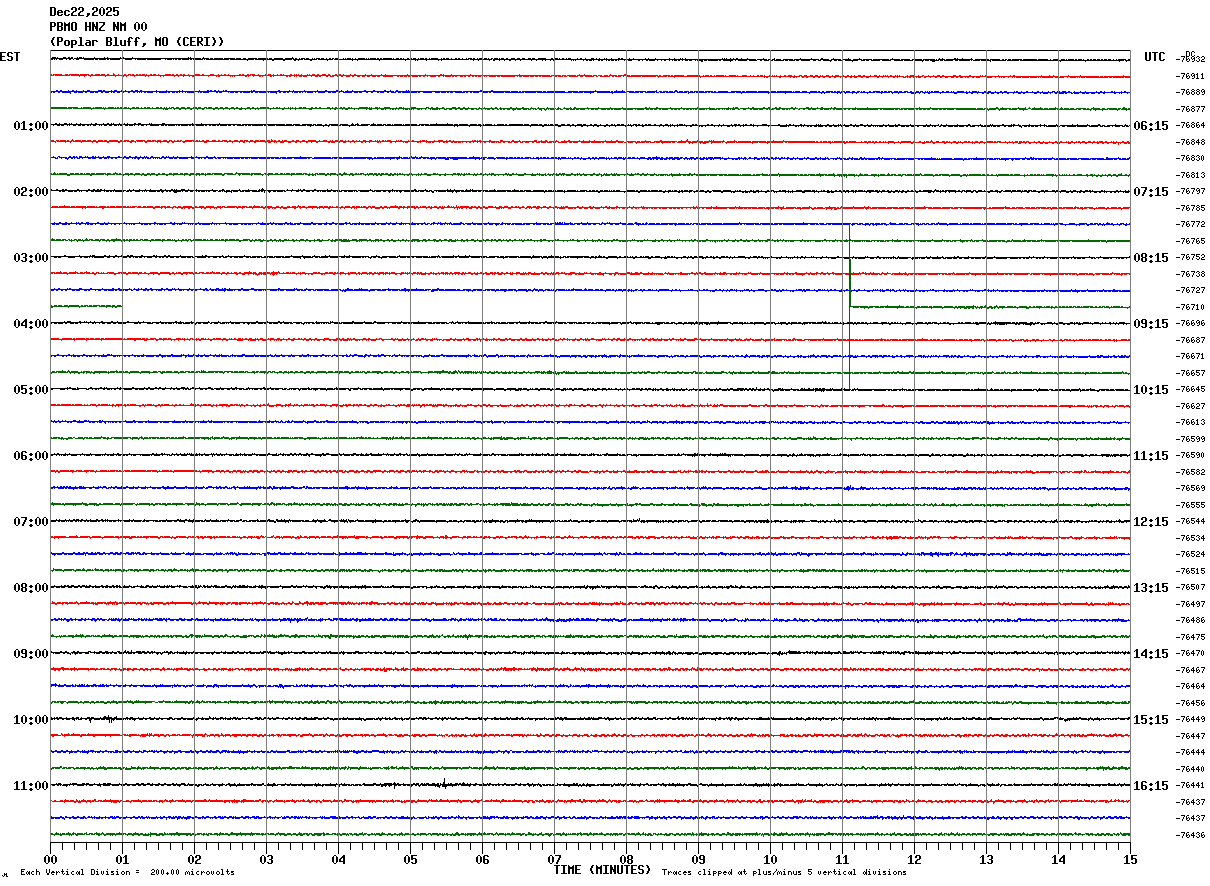
Task: Click the -76590 DC offset value
Action: [1191, 455]
